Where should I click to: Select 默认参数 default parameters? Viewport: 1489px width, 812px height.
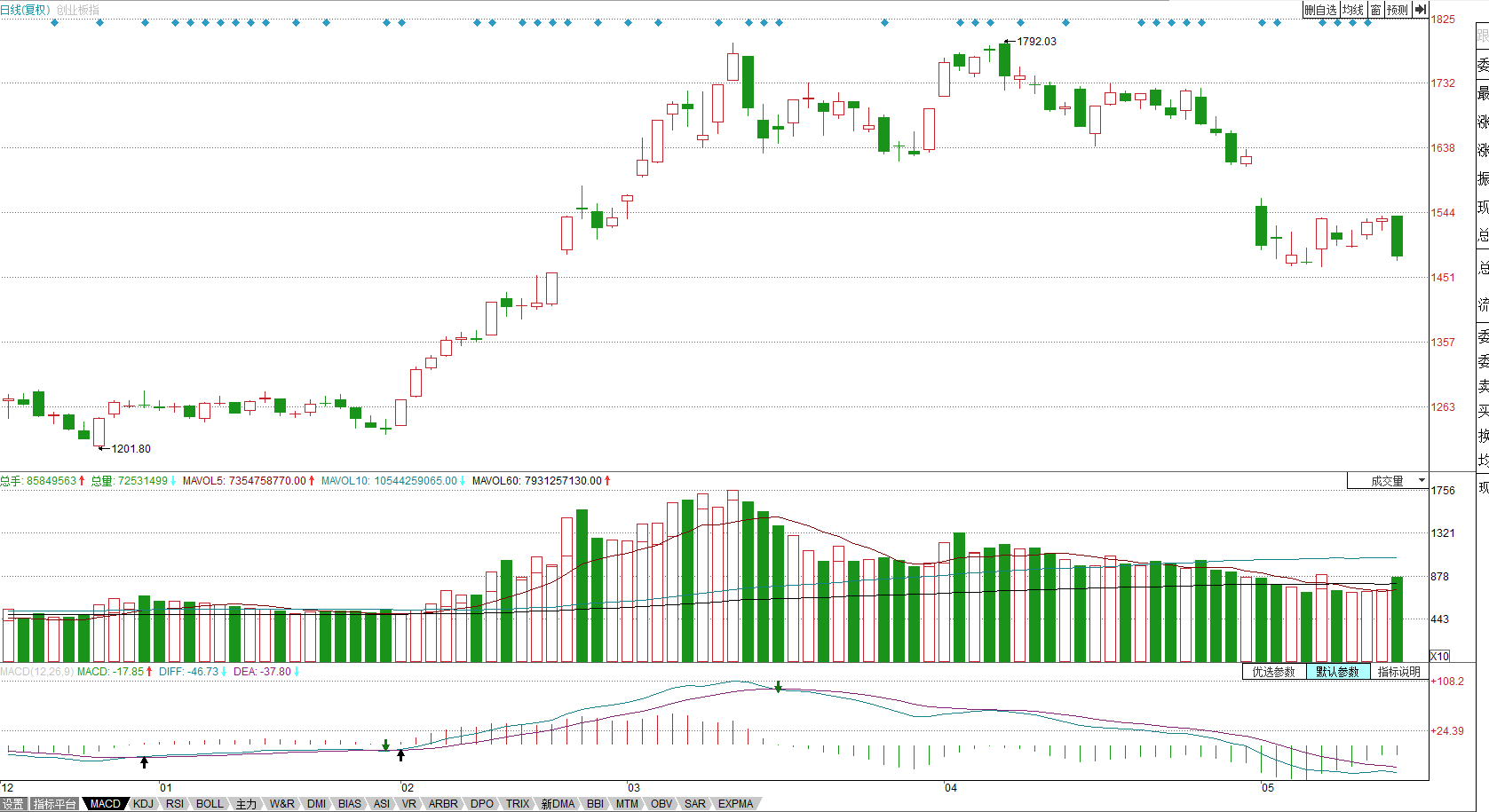point(1338,672)
